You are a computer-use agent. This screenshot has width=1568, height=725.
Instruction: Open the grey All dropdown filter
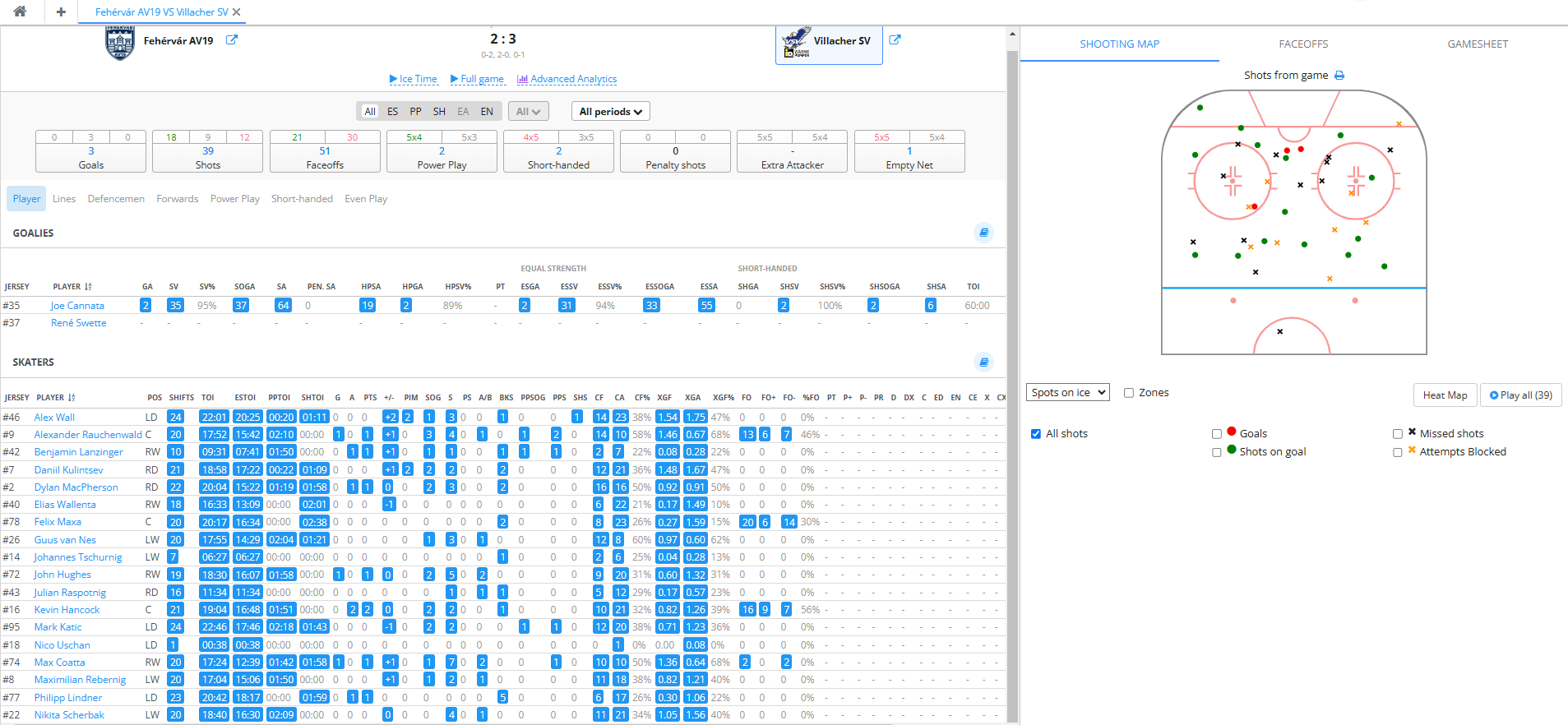coord(528,112)
